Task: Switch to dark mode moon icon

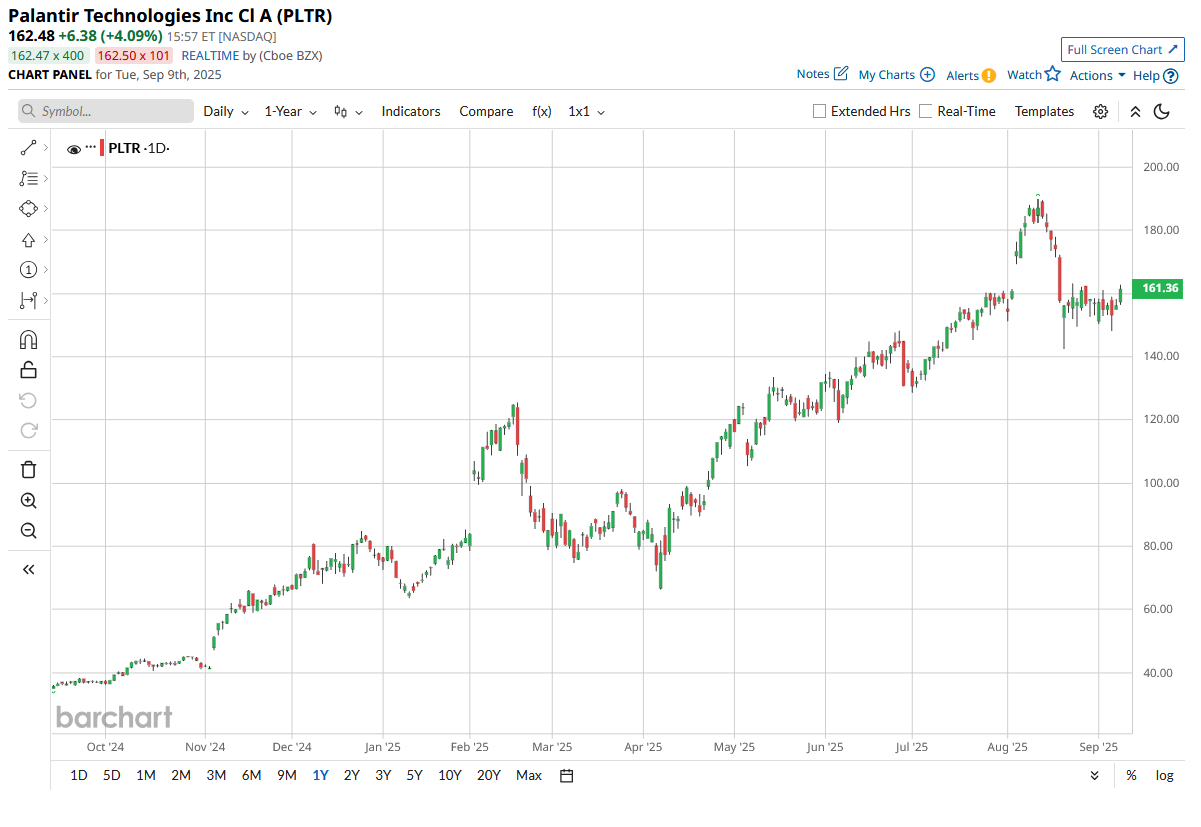Action: coord(1162,112)
